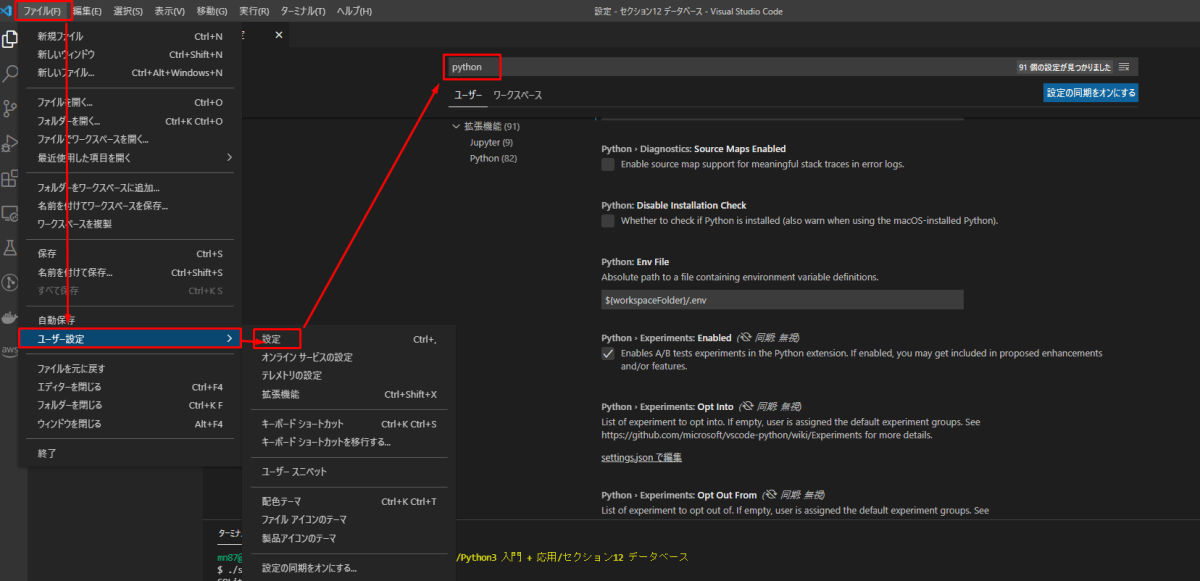Open the Run and Debug view
This screenshot has width=1200, height=581.
12,143
